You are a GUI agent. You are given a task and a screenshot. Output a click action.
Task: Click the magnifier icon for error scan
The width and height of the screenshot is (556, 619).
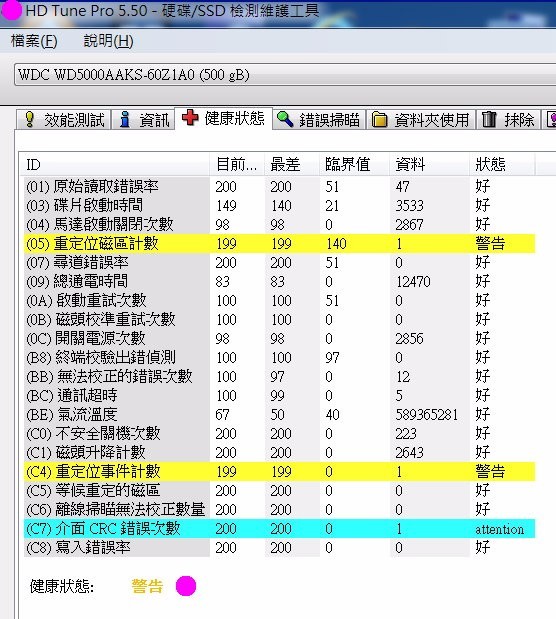(x=285, y=119)
